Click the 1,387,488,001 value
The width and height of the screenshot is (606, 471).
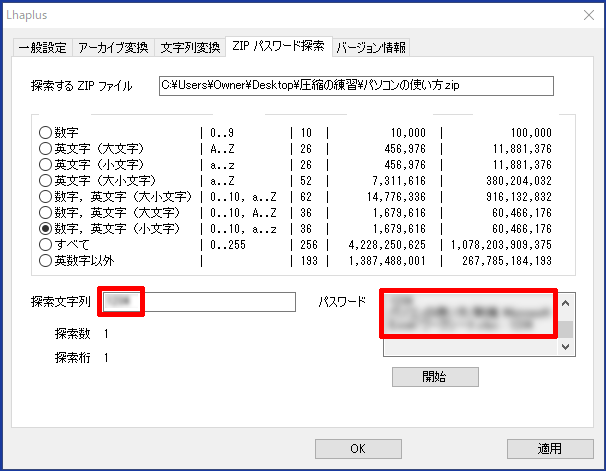pyautogui.click(x=387, y=261)
